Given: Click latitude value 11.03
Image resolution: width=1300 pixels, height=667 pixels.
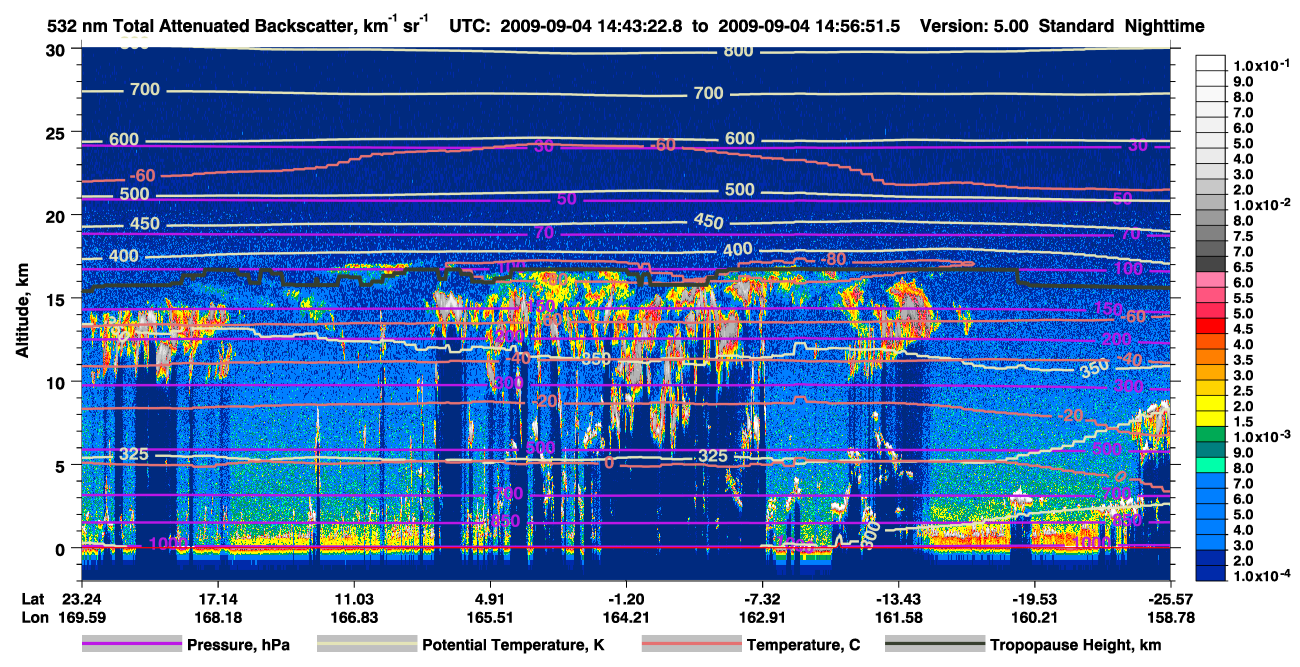Looking at the screenshot, I should coord(354,598).
